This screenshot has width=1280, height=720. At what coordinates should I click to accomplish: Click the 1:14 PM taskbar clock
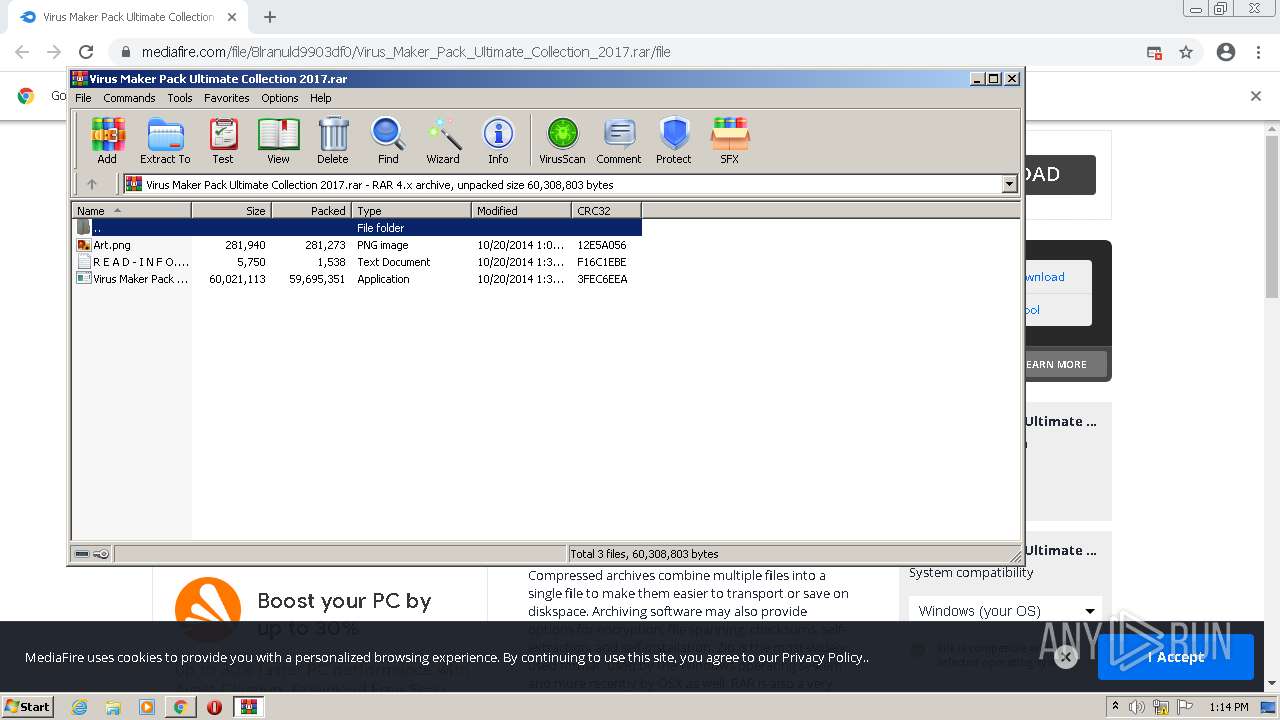tap(1228, 707)
